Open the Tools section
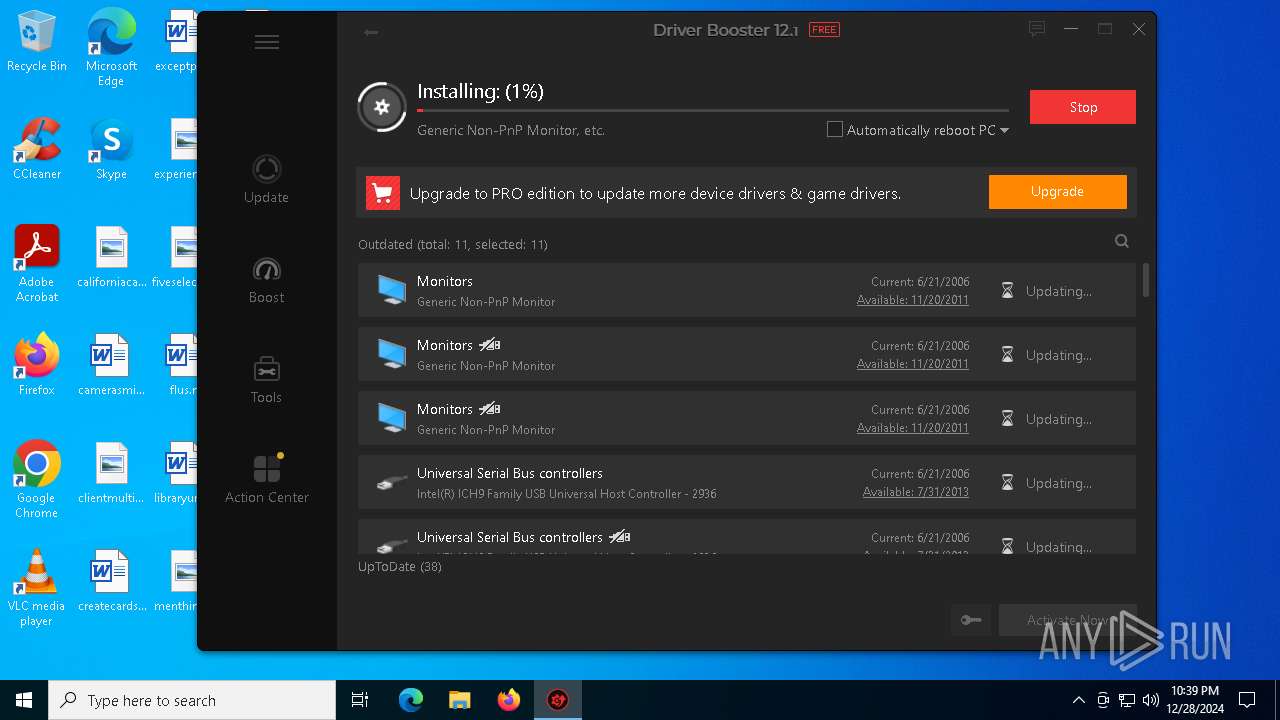This screenshot has width=1280, height=720. coord(266,380)
